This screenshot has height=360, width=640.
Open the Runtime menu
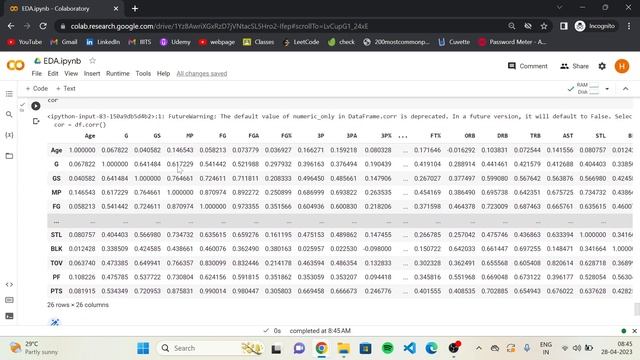[x=118, y=73]
